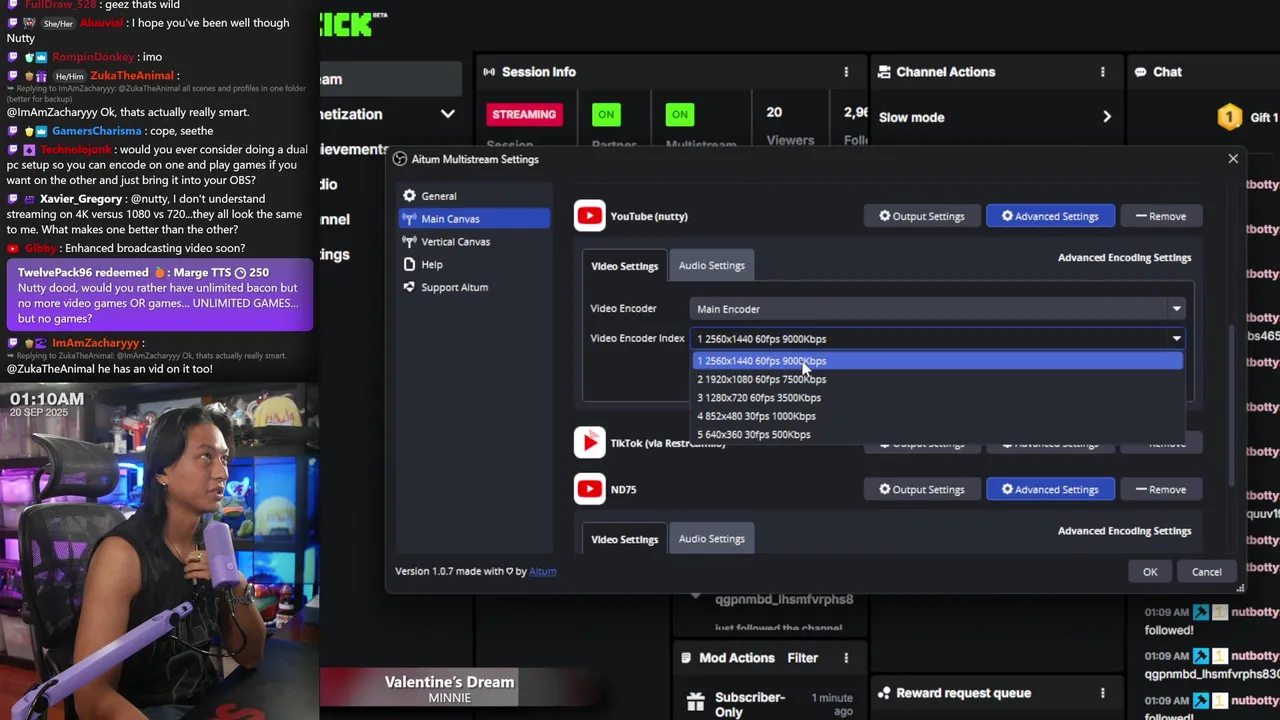Toggle Advanced Settings for YouTube (nutty)
The height and width of the screenshot is (720, 1280).
[x=1050, y=216]
